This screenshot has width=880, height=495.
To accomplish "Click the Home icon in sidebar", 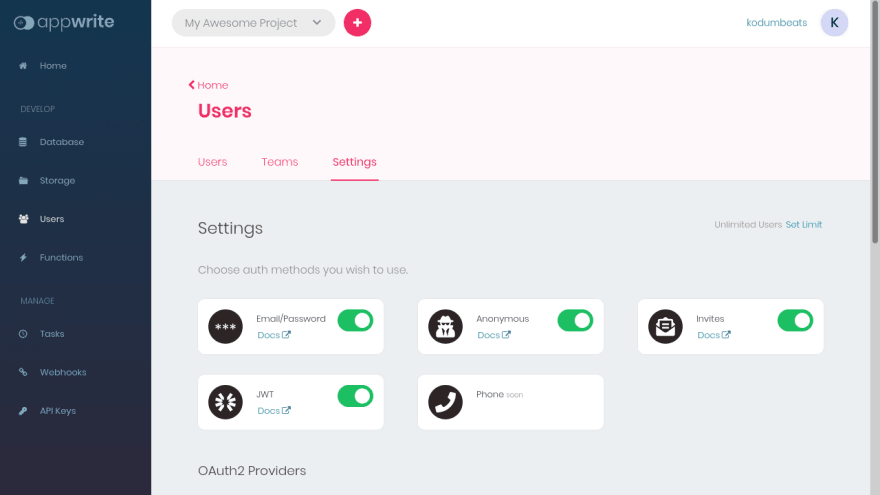I will coord(23,66).
